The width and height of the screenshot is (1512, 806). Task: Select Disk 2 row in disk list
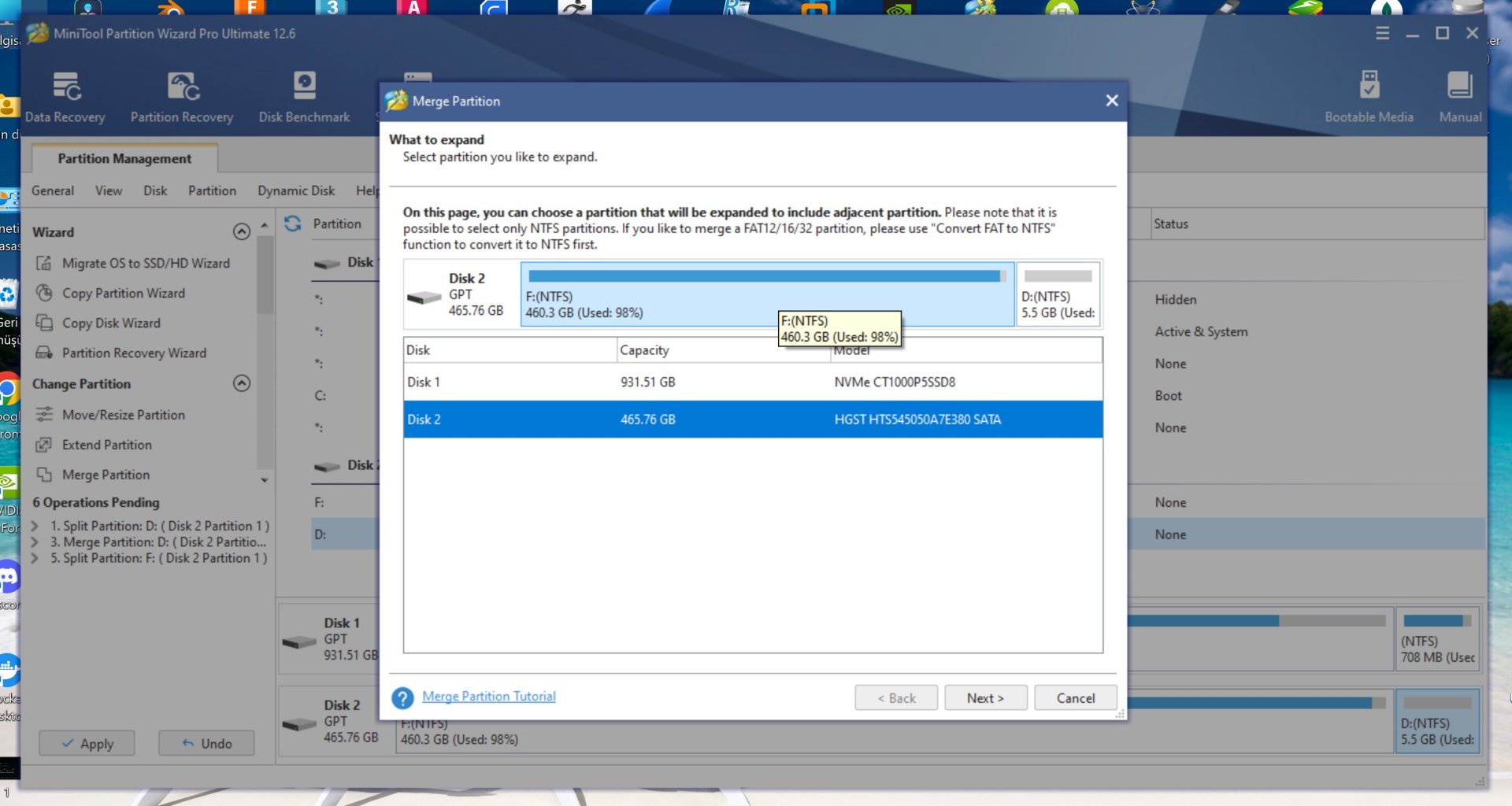click(753, 420)
